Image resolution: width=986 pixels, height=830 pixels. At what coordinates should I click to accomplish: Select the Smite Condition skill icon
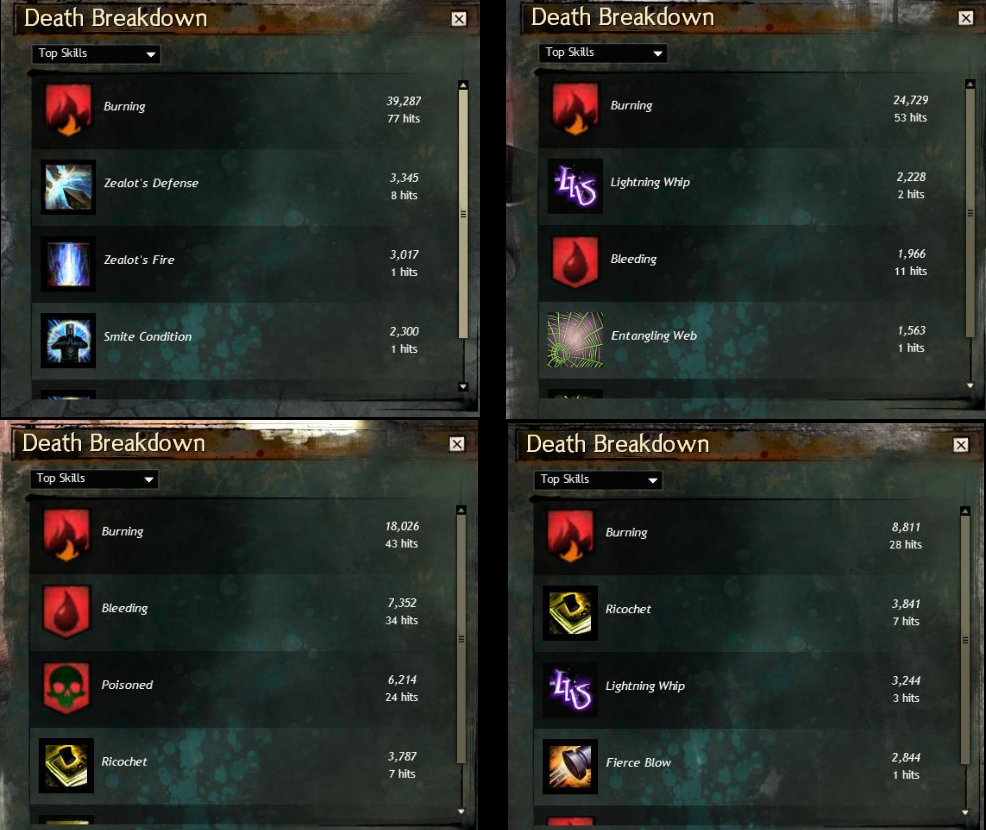[69, 340]
